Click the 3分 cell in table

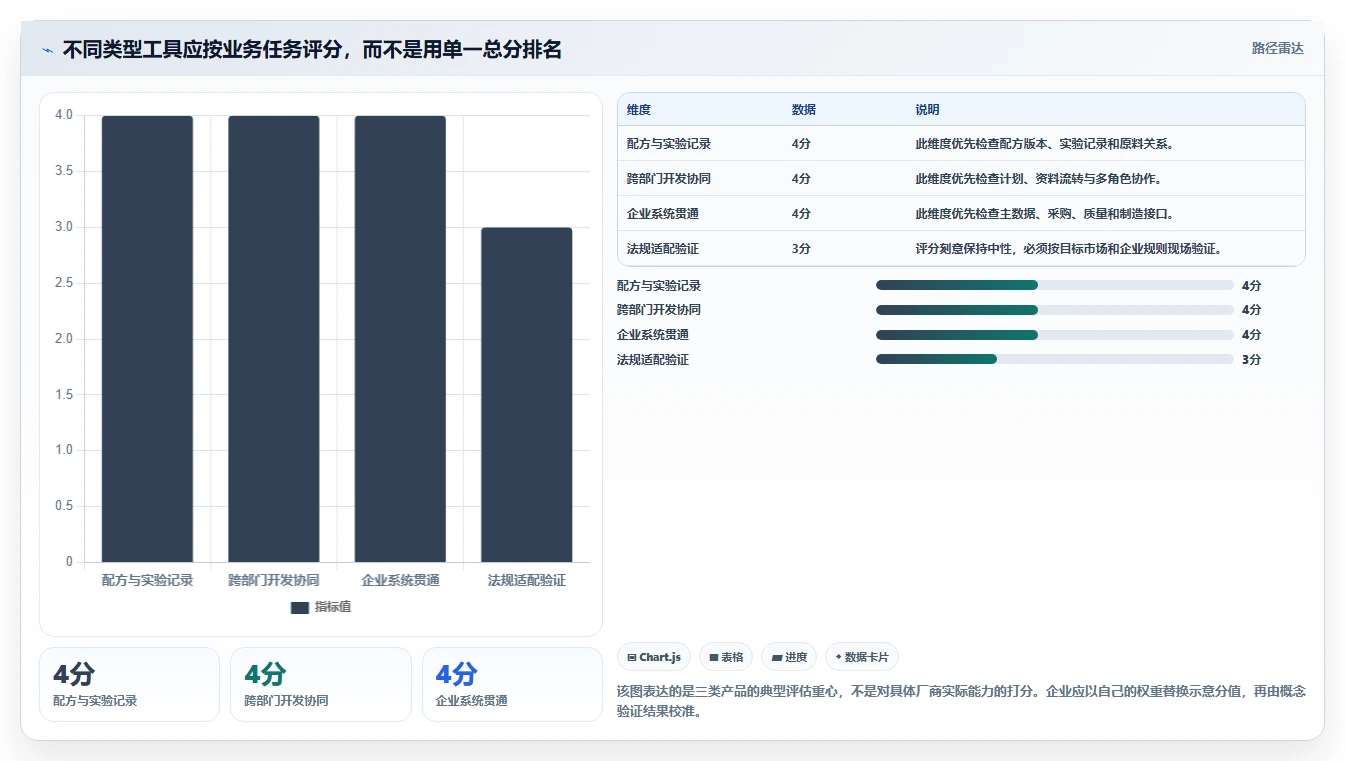tap(801, 249)
